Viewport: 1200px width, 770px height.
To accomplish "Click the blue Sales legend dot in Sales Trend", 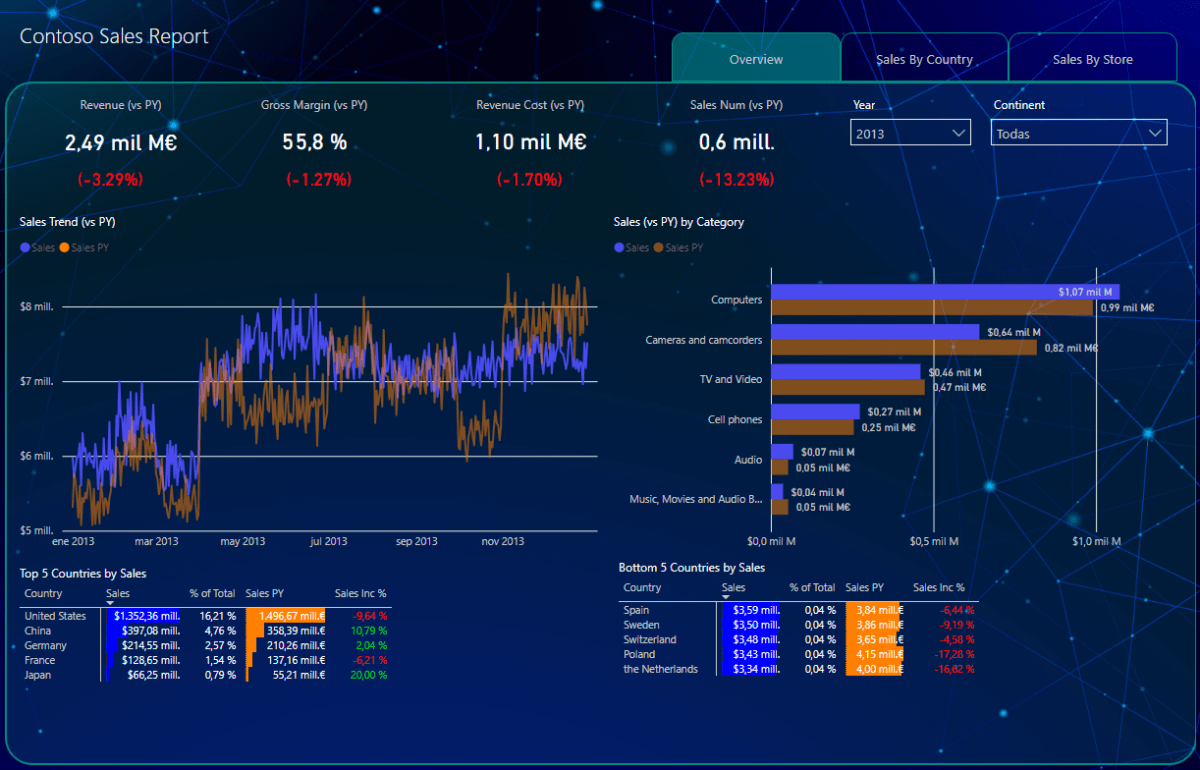I will (25, 248).
